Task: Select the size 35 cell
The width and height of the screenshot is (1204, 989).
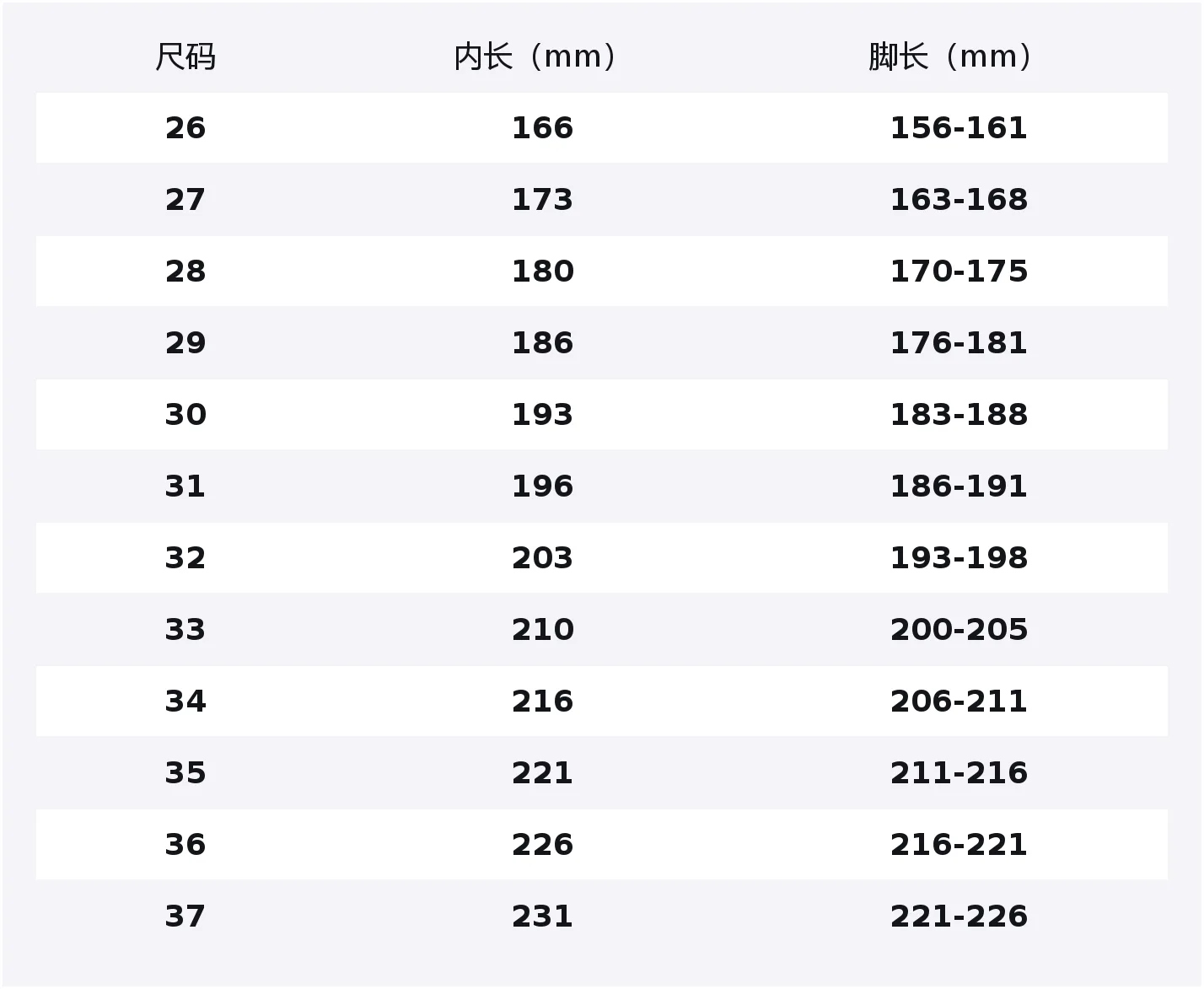Action: (x=185, y=773)
